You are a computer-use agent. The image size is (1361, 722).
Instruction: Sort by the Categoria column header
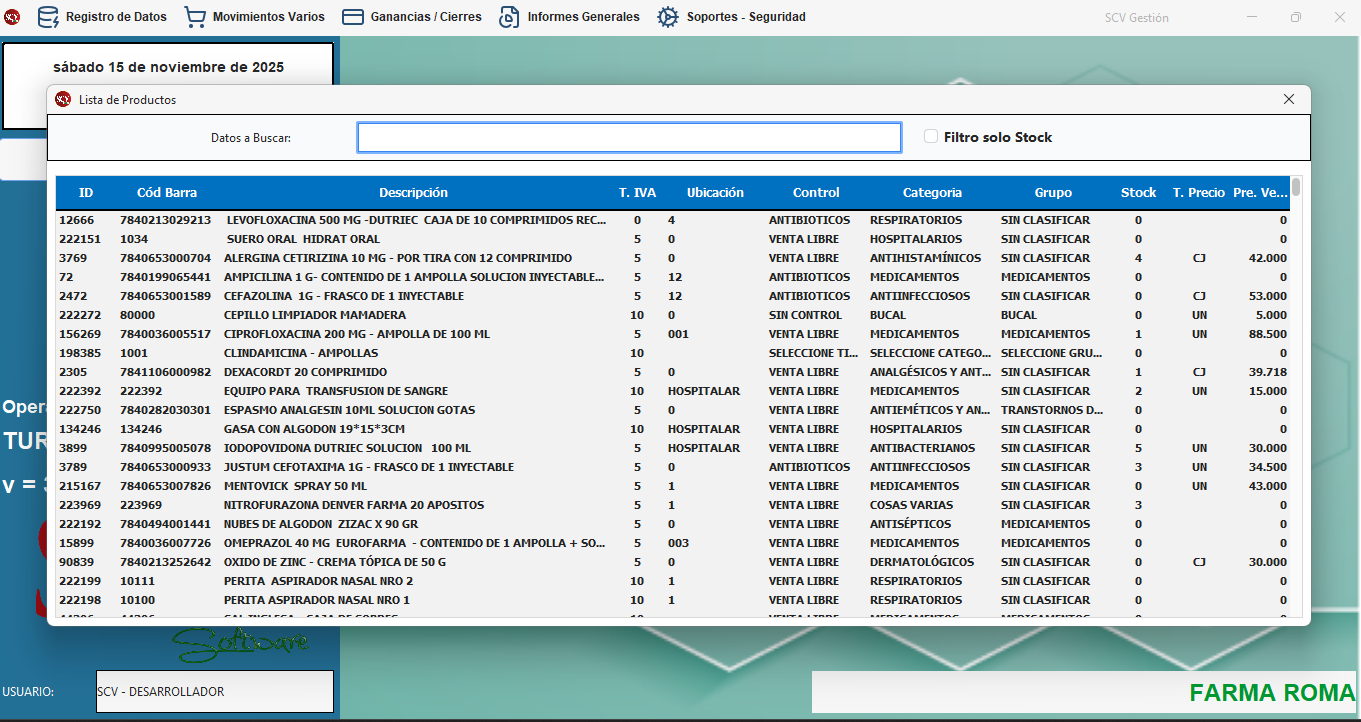pos(932,193)
